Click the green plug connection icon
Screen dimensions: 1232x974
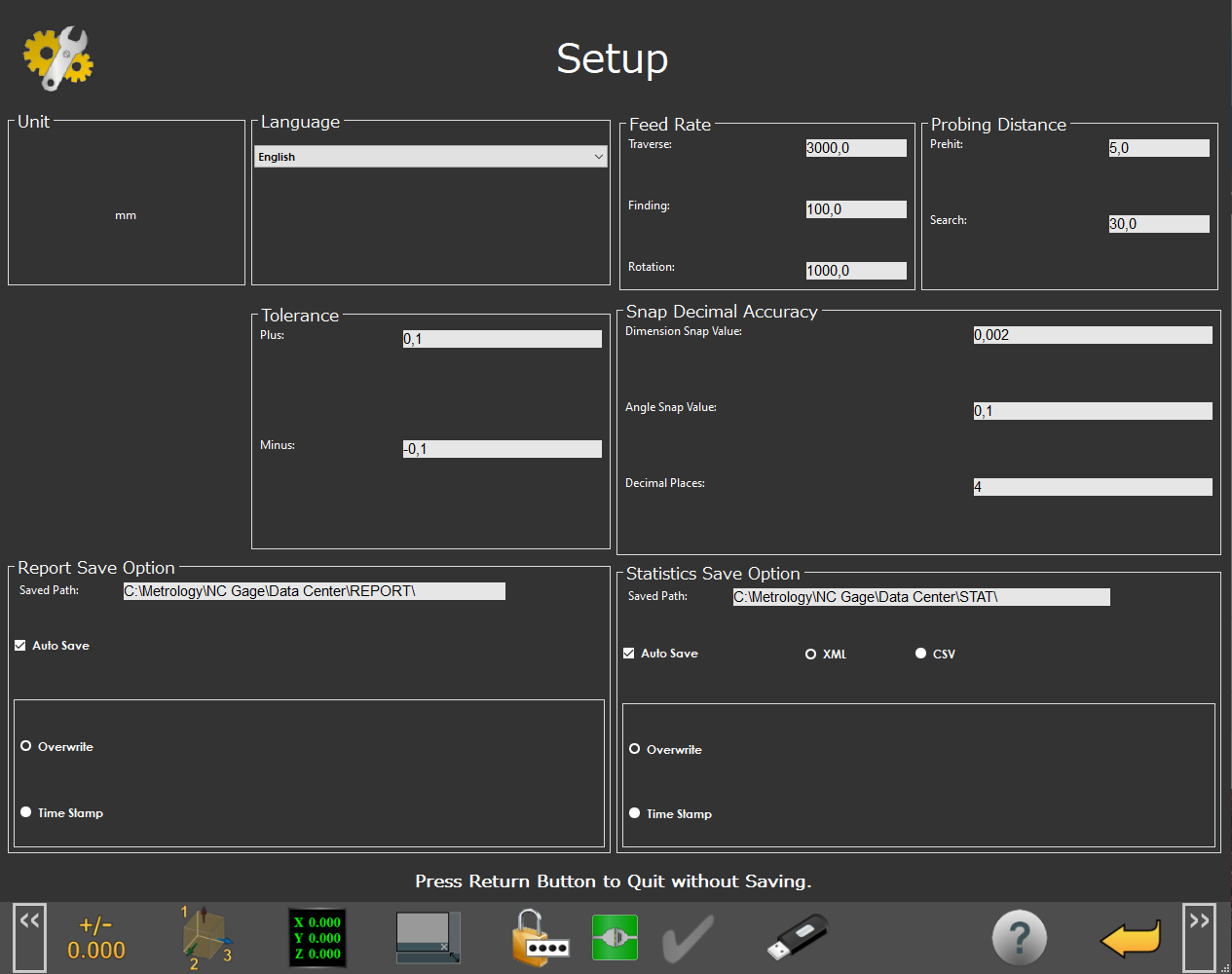coord(615,938)
